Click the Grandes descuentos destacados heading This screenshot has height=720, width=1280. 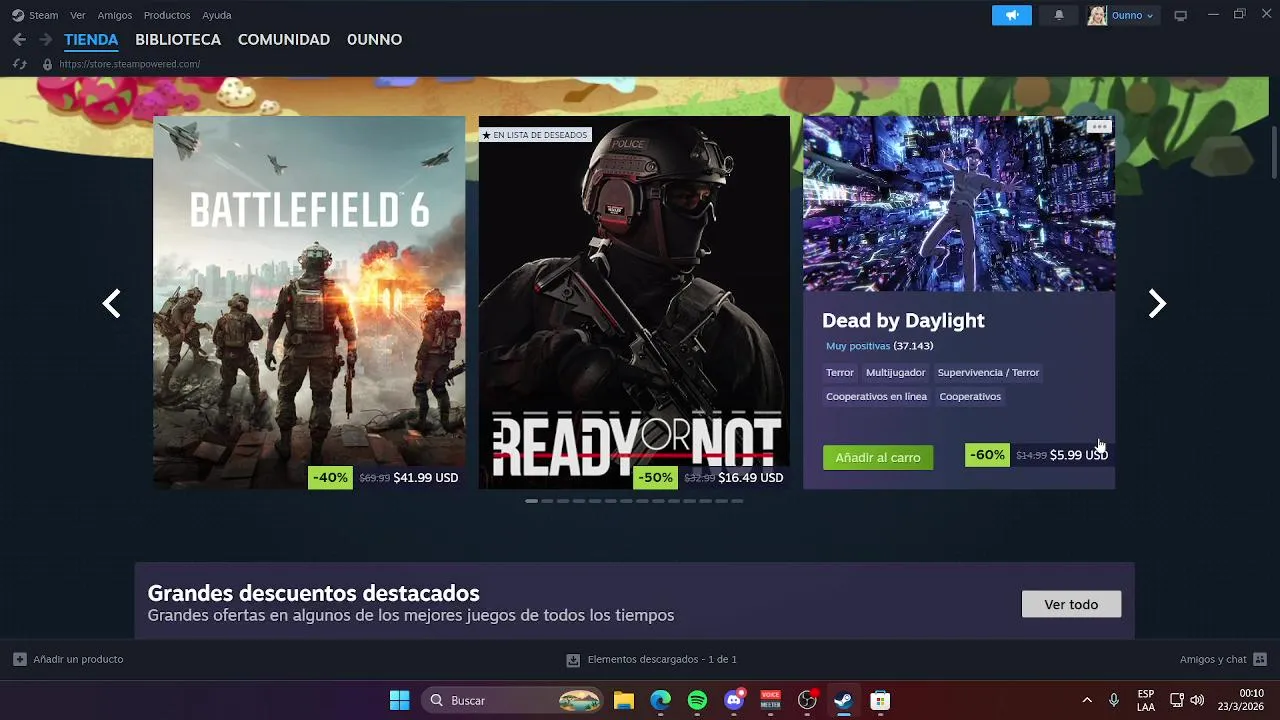point(314,593)
